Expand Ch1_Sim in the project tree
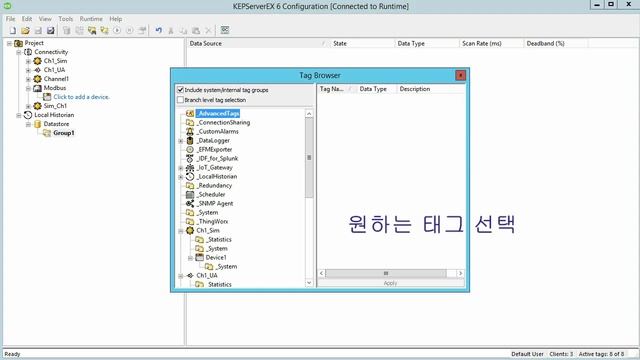Viewport: 640px width, 360px height. pyautogui.click(x=28, y=61)
